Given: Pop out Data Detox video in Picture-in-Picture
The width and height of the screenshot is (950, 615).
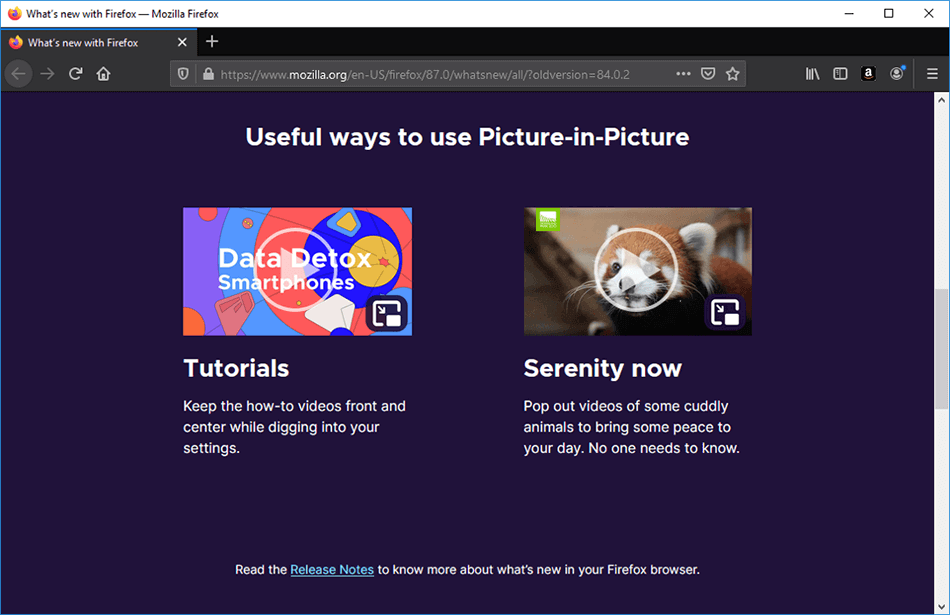Looking at the screenshot, I should [x=387, y=313].
